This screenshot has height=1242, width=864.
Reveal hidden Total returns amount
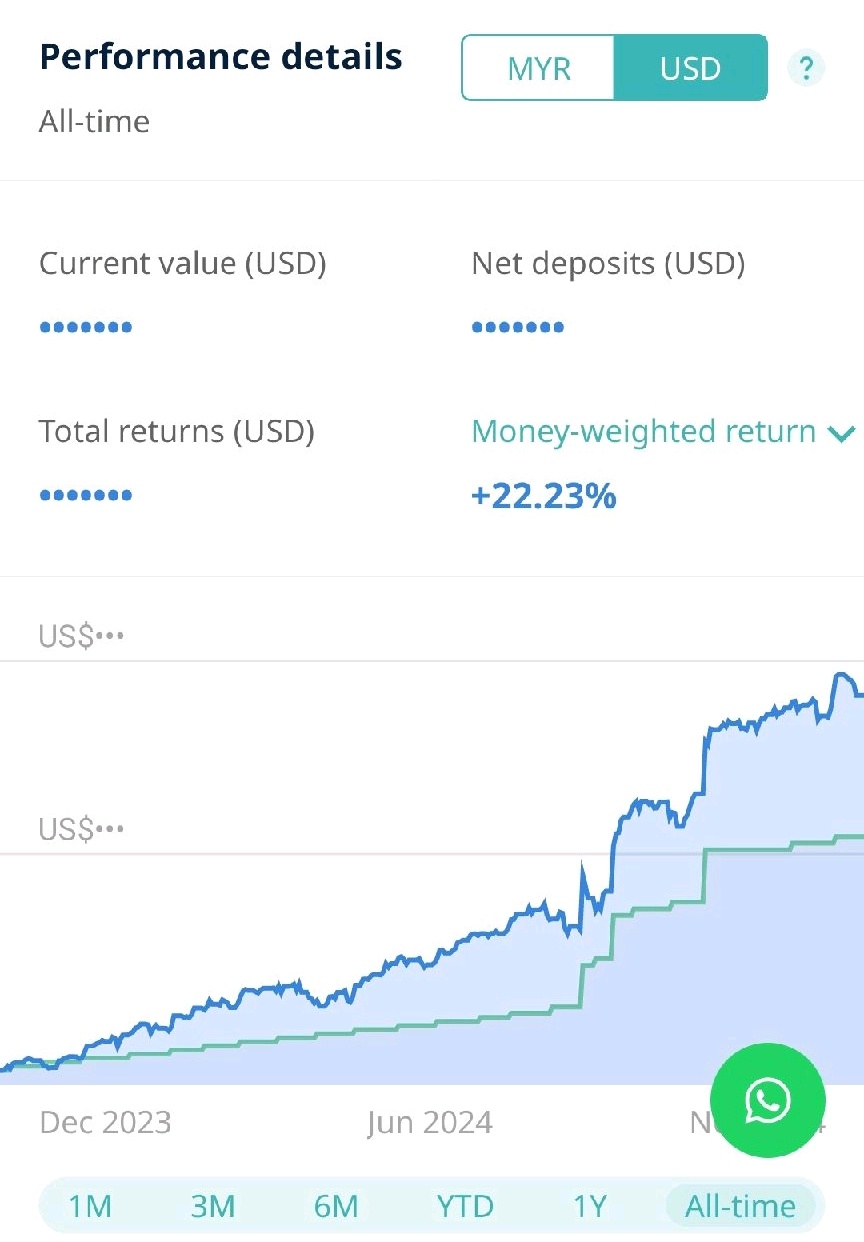point(86,495)
